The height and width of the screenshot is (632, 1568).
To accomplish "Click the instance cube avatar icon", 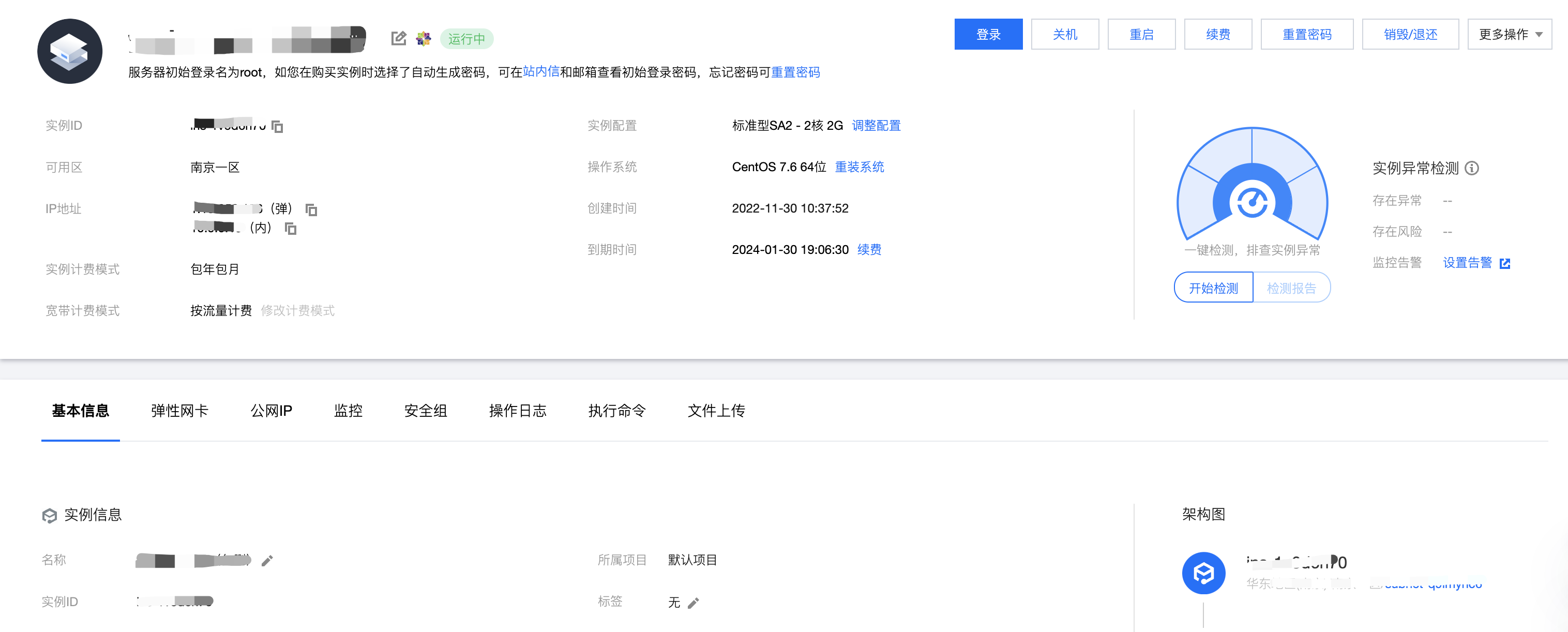I will point(69,51).
